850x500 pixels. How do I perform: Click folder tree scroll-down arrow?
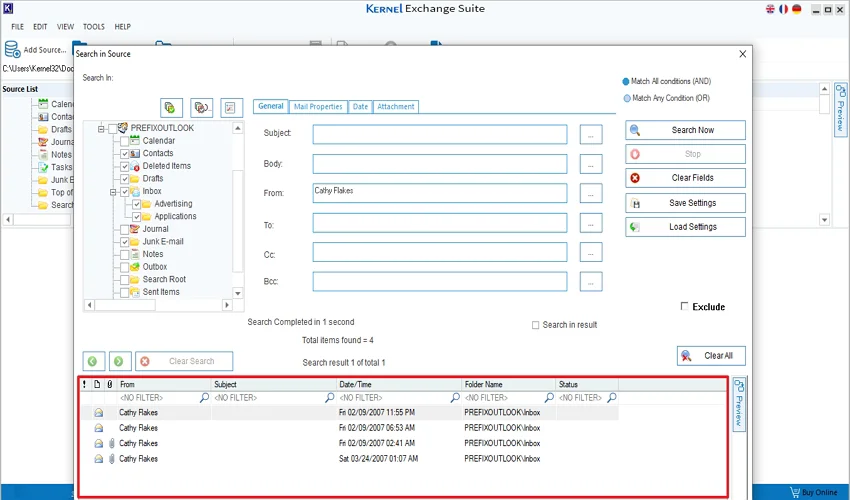(238, 293)
